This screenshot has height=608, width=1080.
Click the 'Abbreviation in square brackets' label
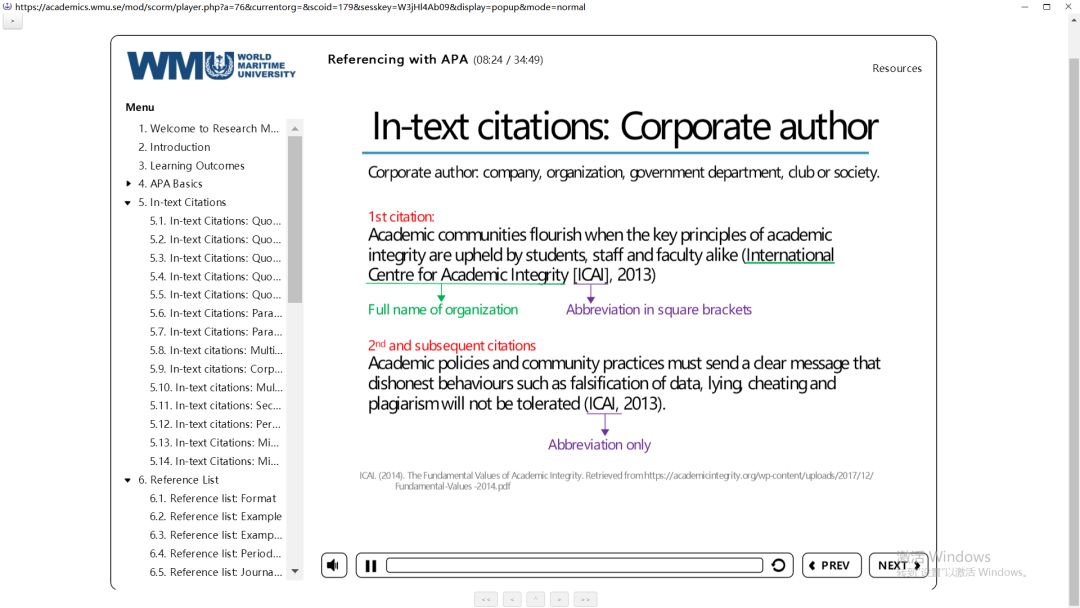click(658, 310)
